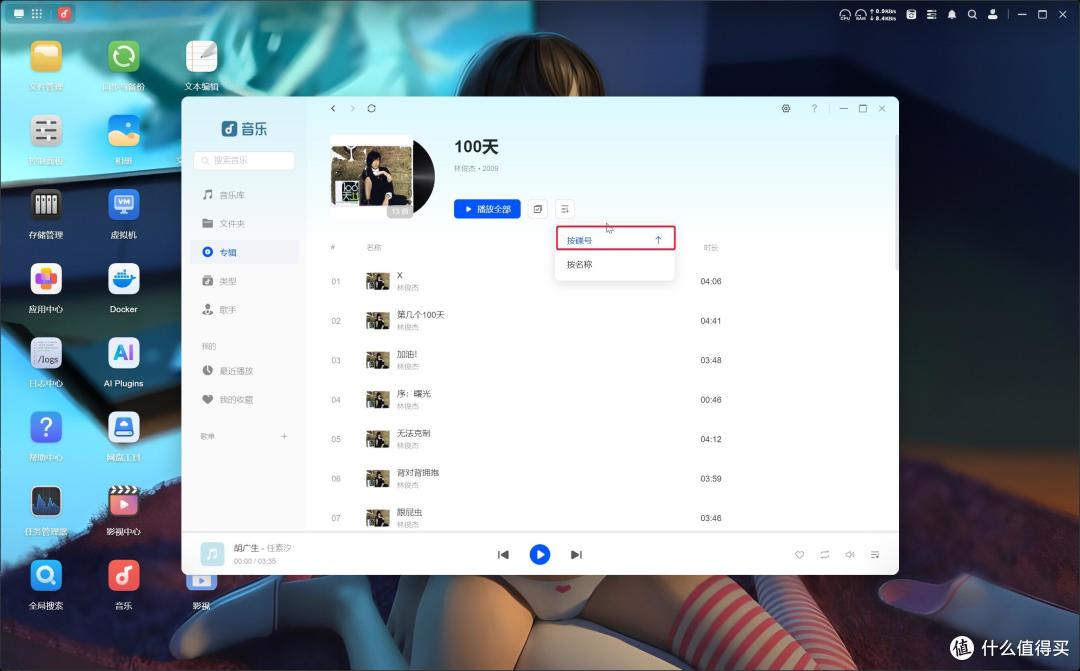Open music app settings gear

[x=786, y=109]
